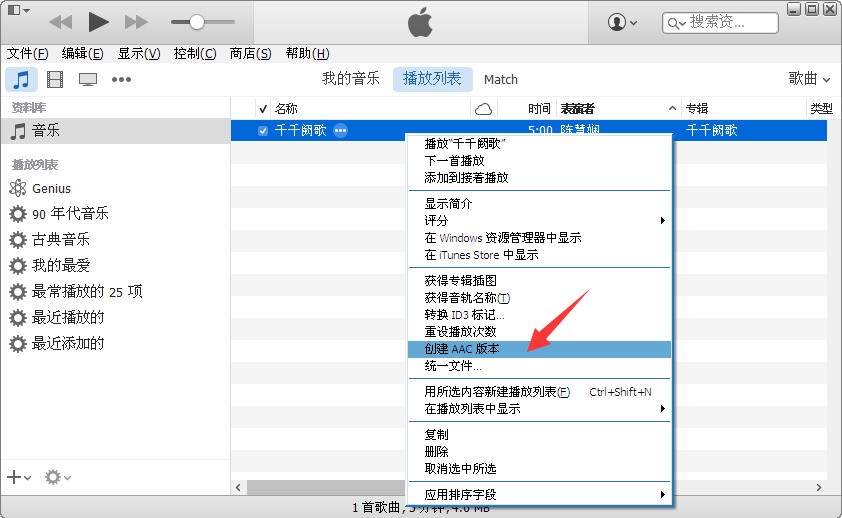Screen dimensions: 842x518
Task: Choose 获得音轨名称(T) menu item
Action: tap(540, 297)
